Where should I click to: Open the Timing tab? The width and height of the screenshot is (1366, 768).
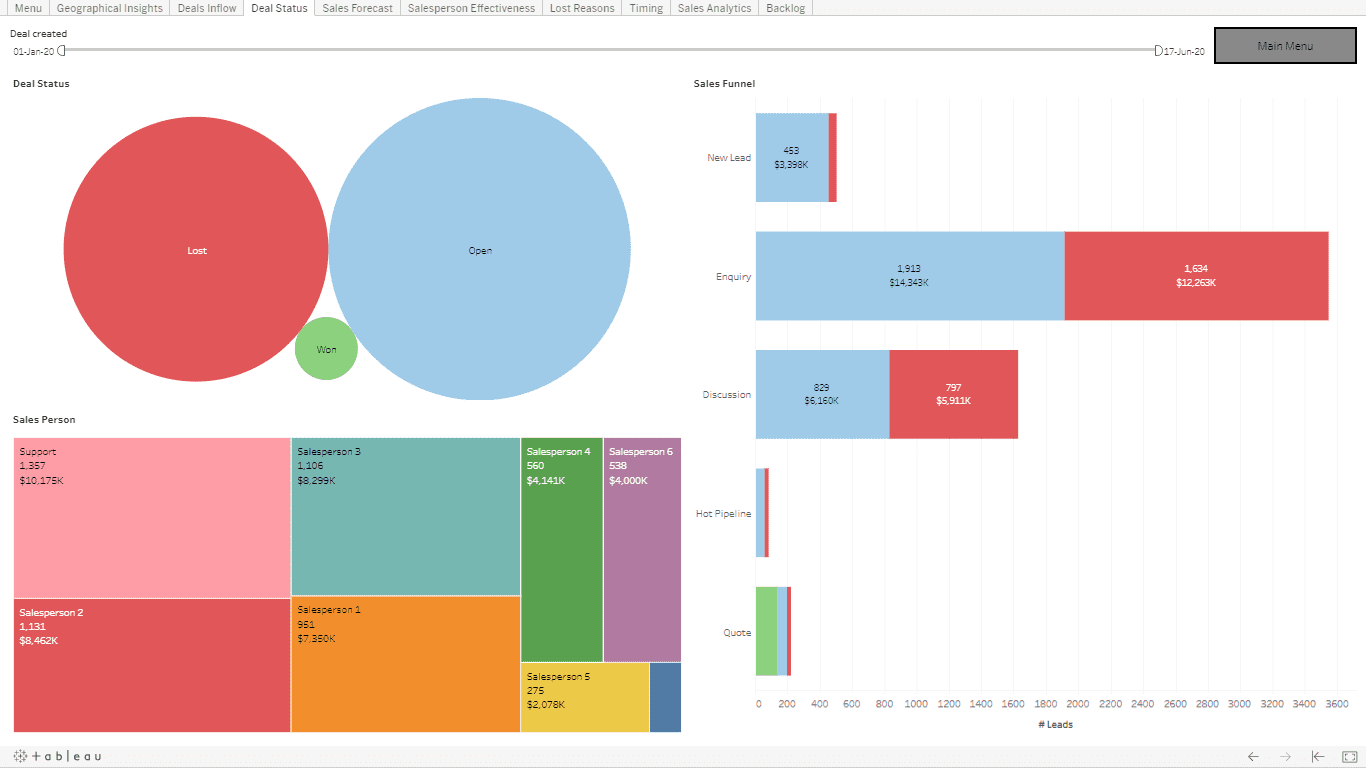pyautogui.click(x=646, y=8)
